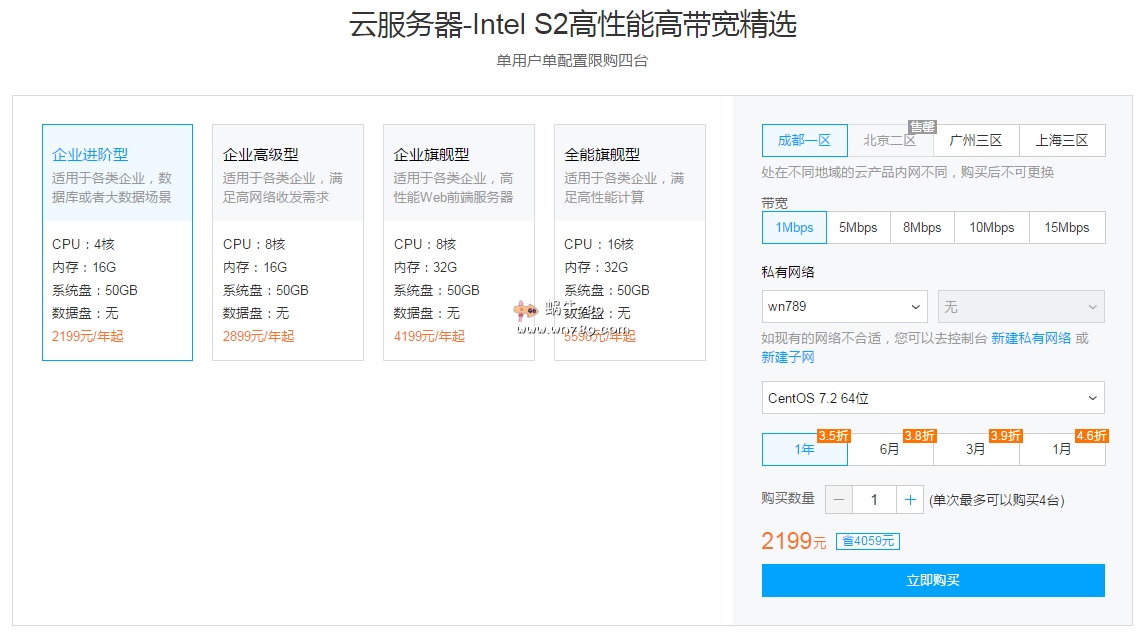Select the 1月 purchase duration
Screen dimensions: 1143x636
coord(1062,450)
